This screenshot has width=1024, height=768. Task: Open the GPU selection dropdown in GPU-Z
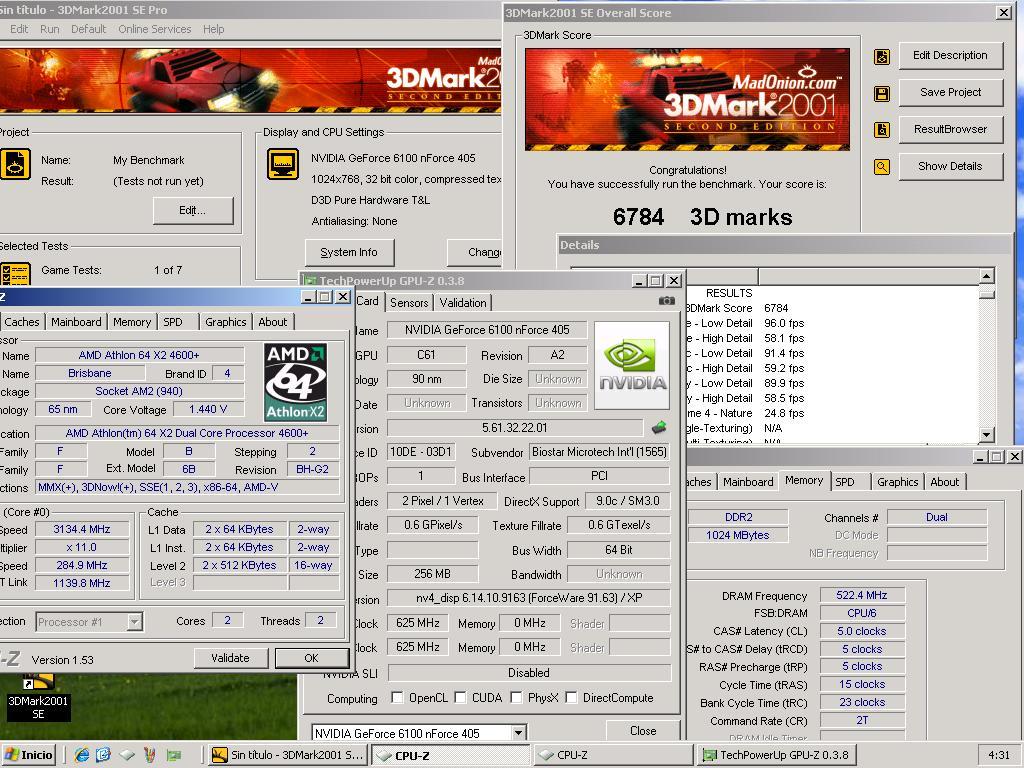[519, 733]
